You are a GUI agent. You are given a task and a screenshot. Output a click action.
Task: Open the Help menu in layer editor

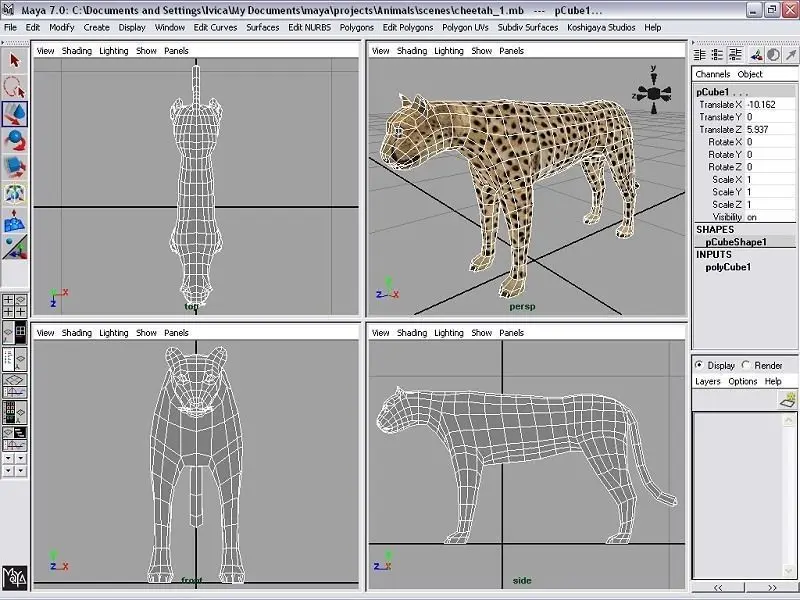[x=772, y=382]
